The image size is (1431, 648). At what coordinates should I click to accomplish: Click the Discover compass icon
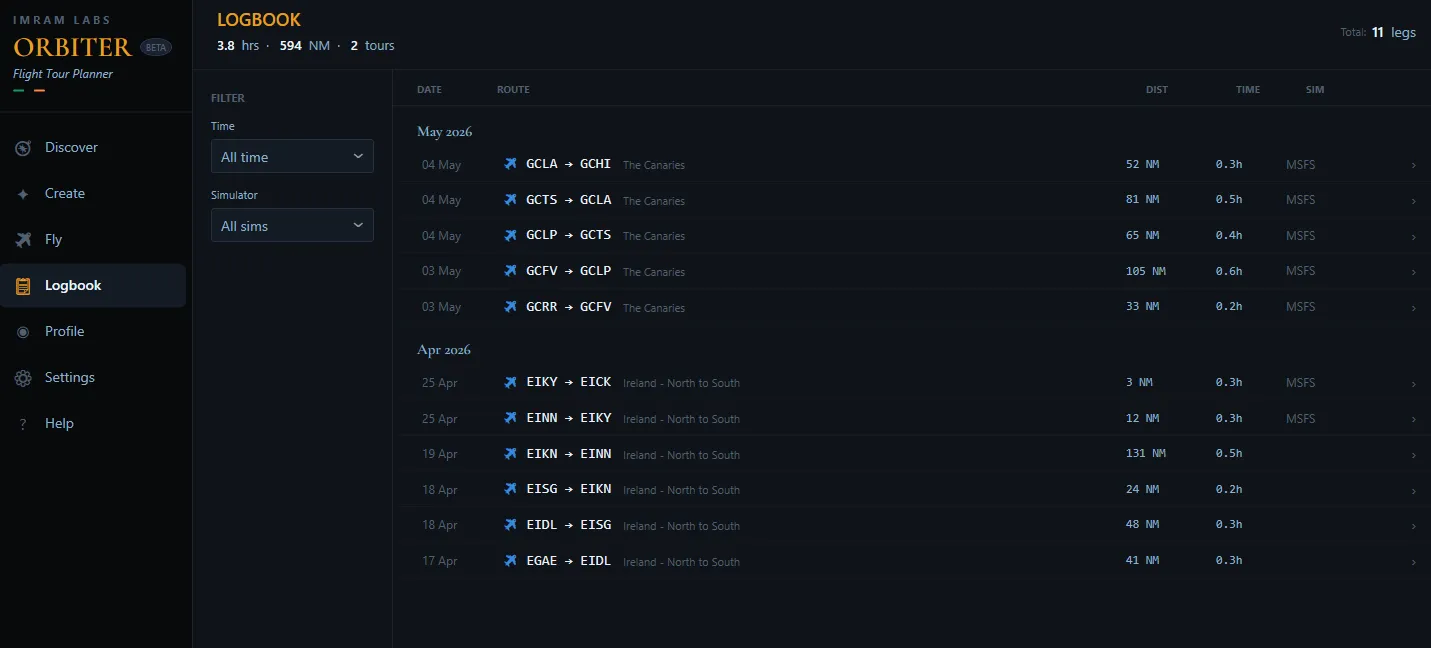pos(23,148)
